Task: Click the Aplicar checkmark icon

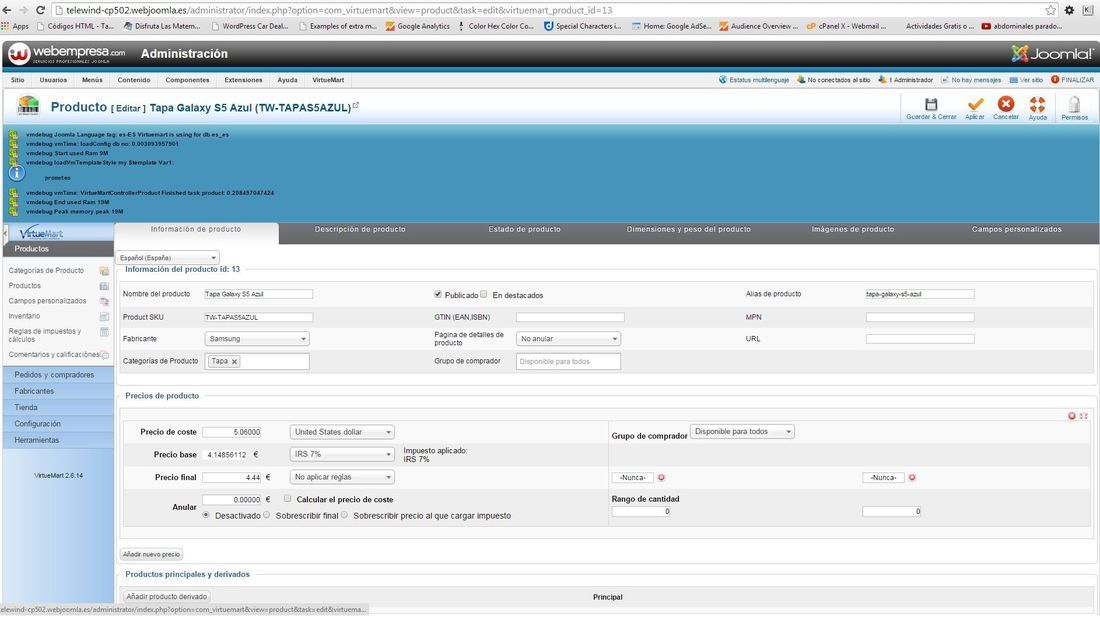Action: point(974,104)
